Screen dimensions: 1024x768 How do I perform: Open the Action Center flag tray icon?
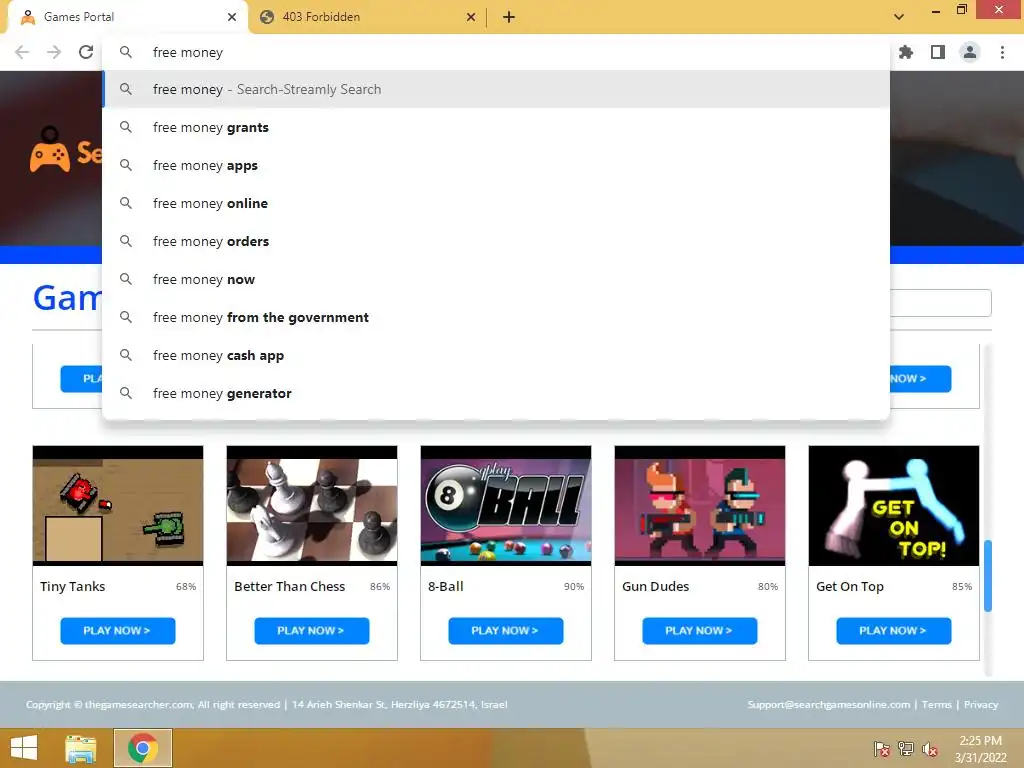(x=882, y=749)
